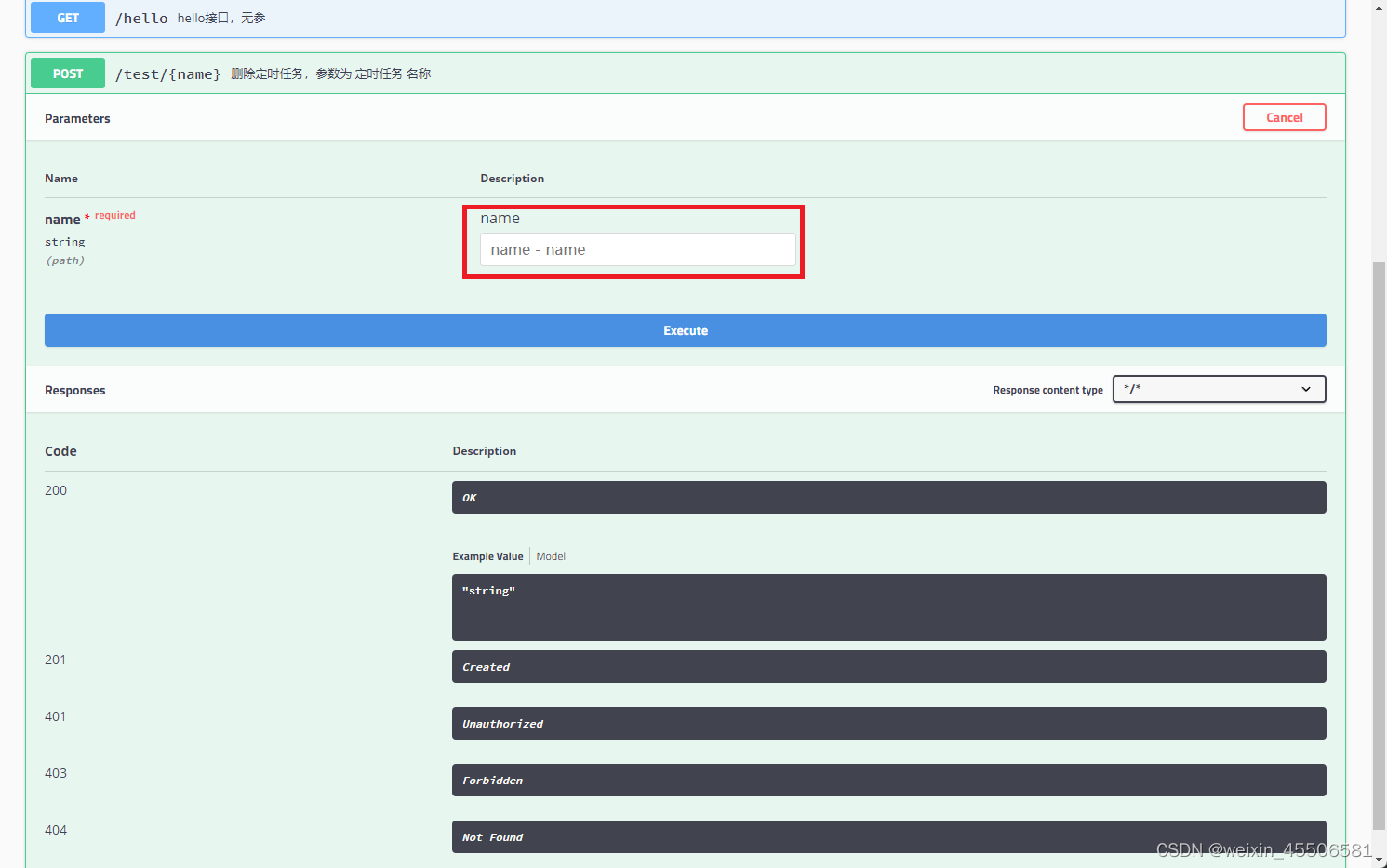
Task: Switch to the Example Value tab
Action: click(x=487, y=555)
